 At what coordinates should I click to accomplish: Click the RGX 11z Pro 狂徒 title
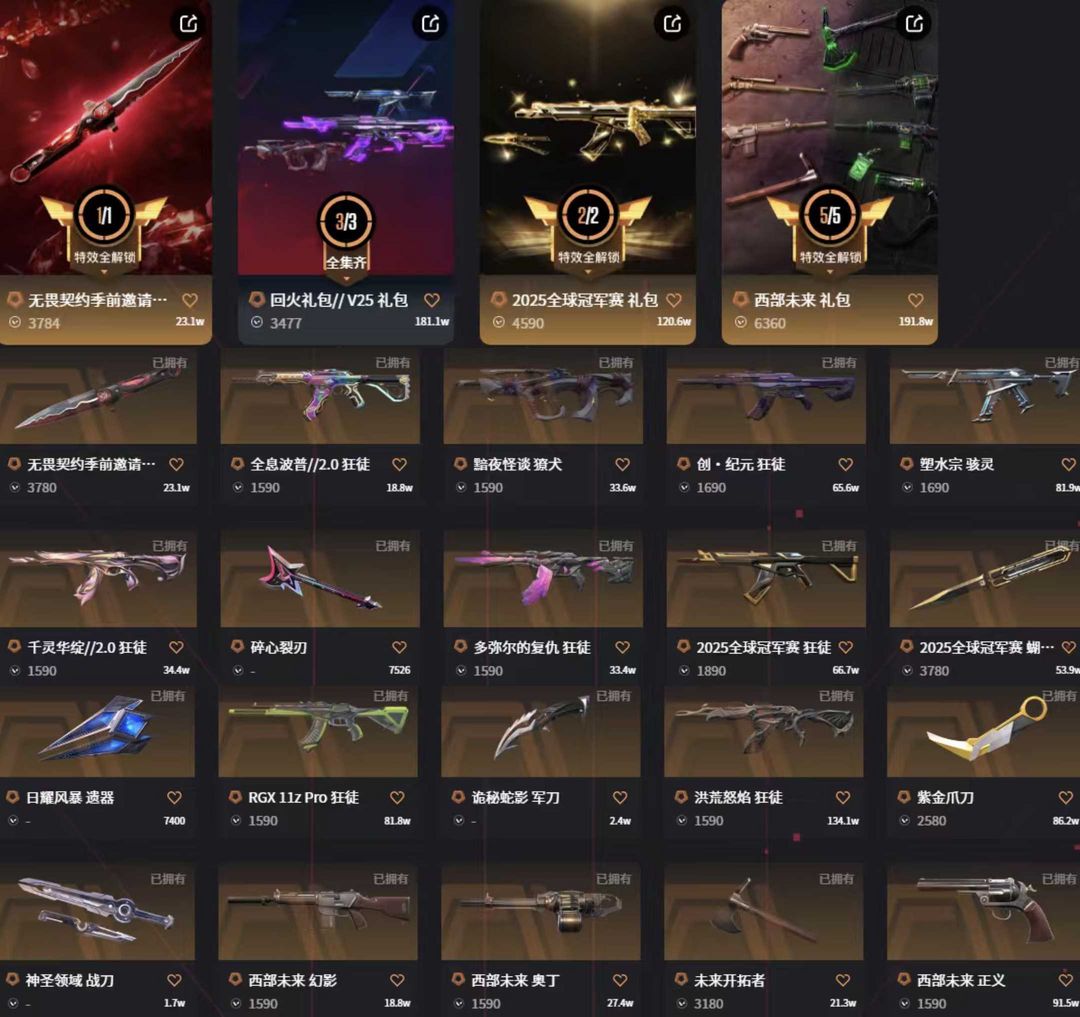tap(303, 797)
